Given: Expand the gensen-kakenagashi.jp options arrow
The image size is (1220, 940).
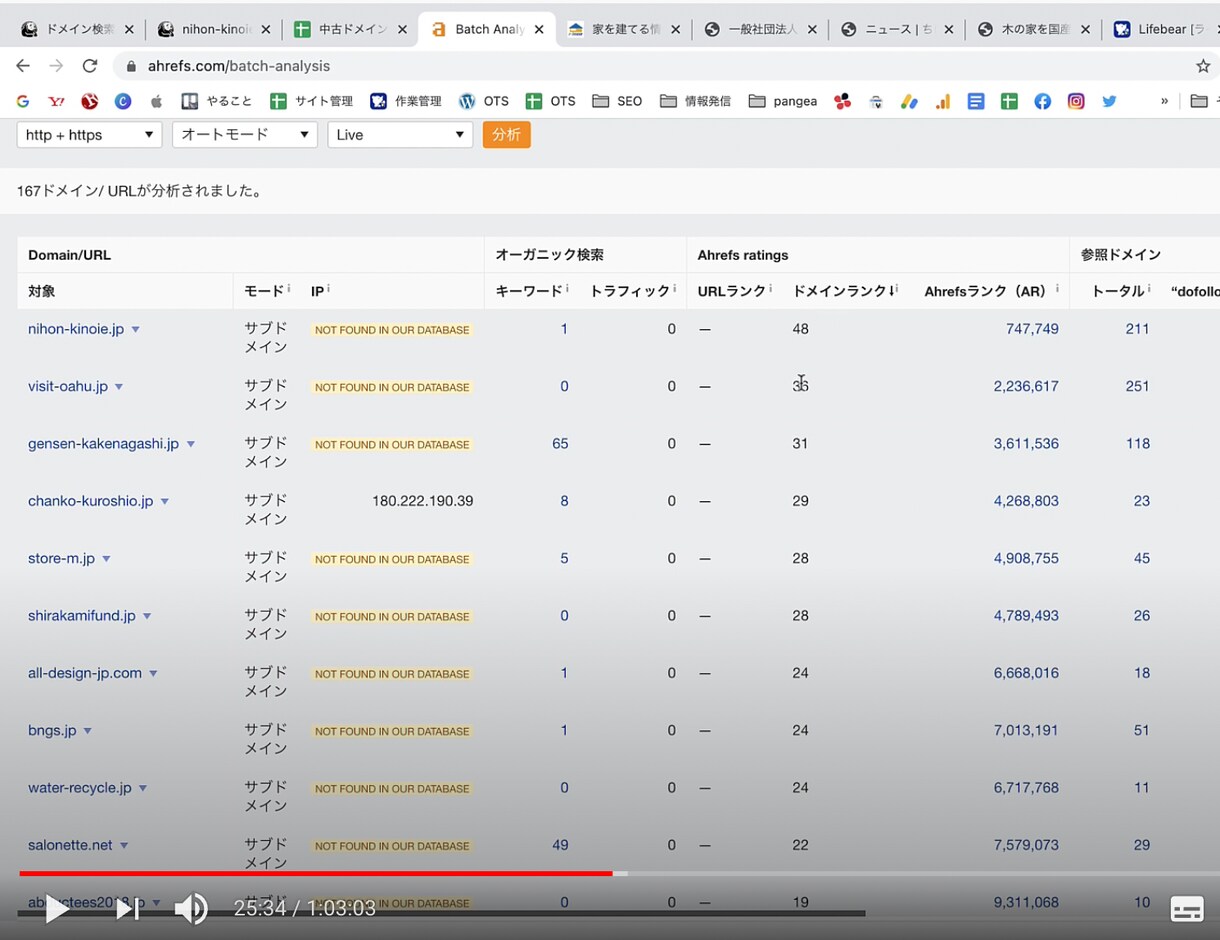Looking at the screenshot, I should [x=191, y=444].
